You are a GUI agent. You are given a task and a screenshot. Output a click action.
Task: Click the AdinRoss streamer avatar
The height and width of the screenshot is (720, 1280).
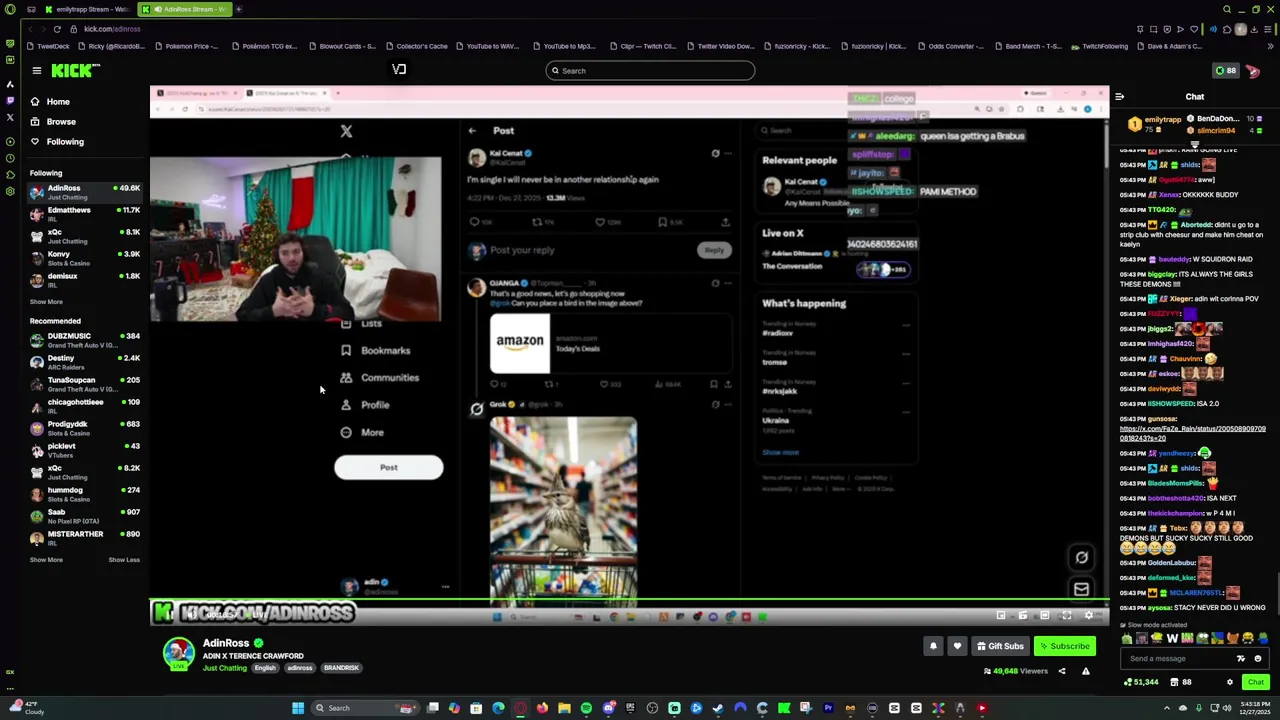click(x=179, y=653)
